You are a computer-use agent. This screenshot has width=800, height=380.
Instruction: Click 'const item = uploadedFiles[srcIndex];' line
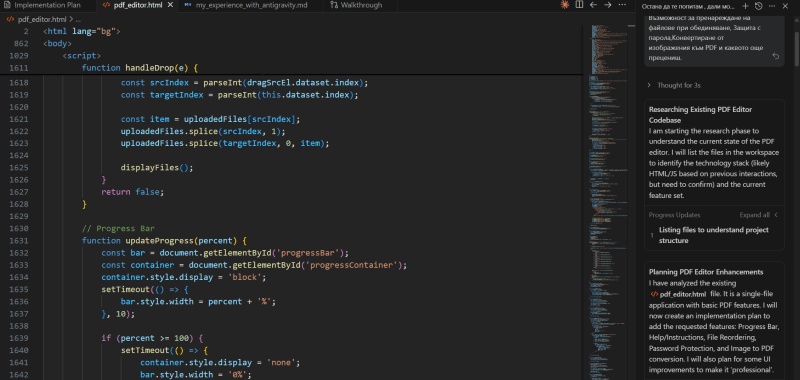click(210, 119)
